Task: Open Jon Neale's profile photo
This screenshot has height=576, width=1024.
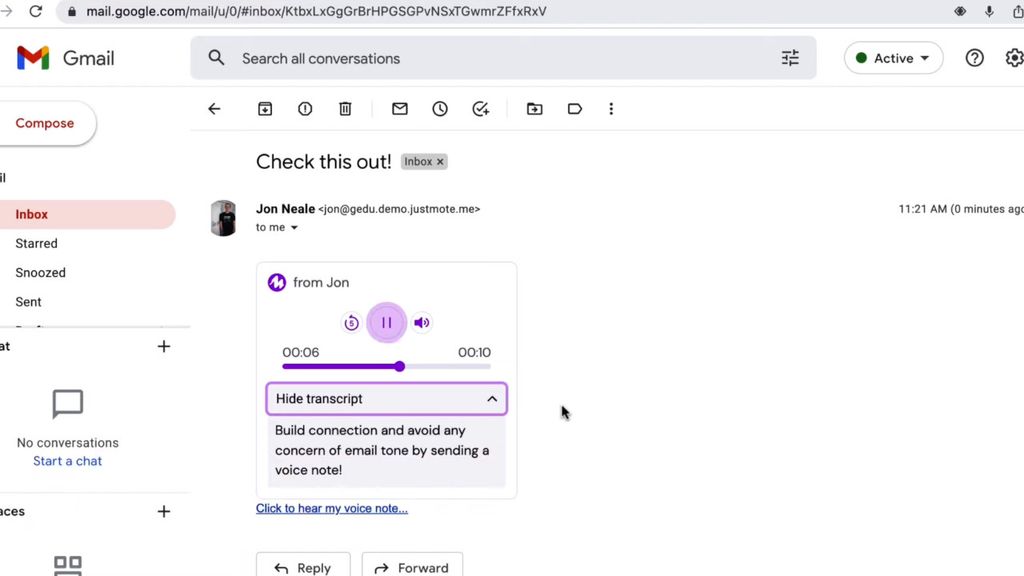Action: tap(223, 218)
